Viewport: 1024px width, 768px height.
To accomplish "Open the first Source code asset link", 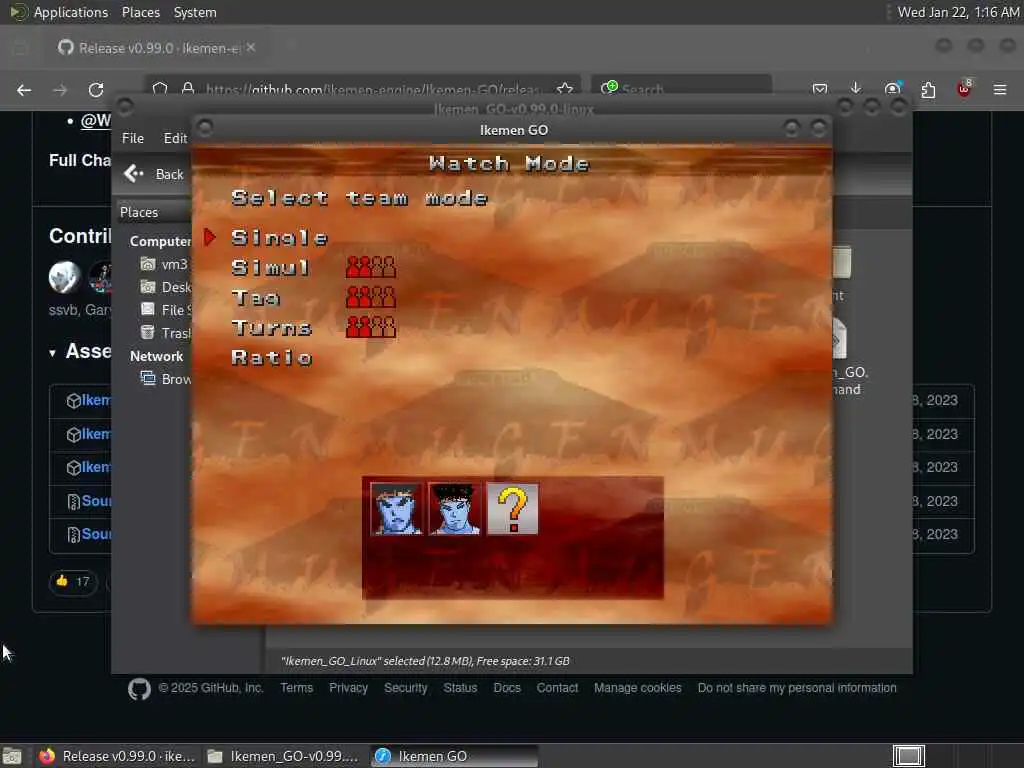I will [96, 501].
